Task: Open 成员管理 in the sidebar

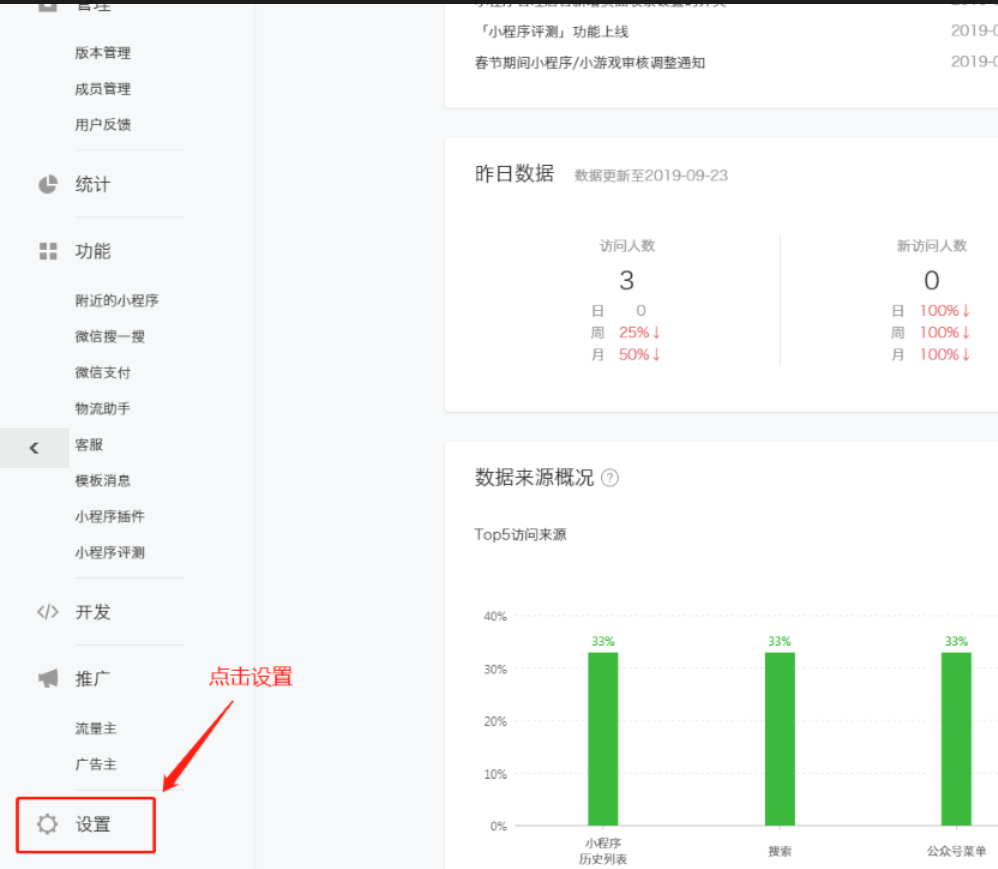Action: (103, 89)
